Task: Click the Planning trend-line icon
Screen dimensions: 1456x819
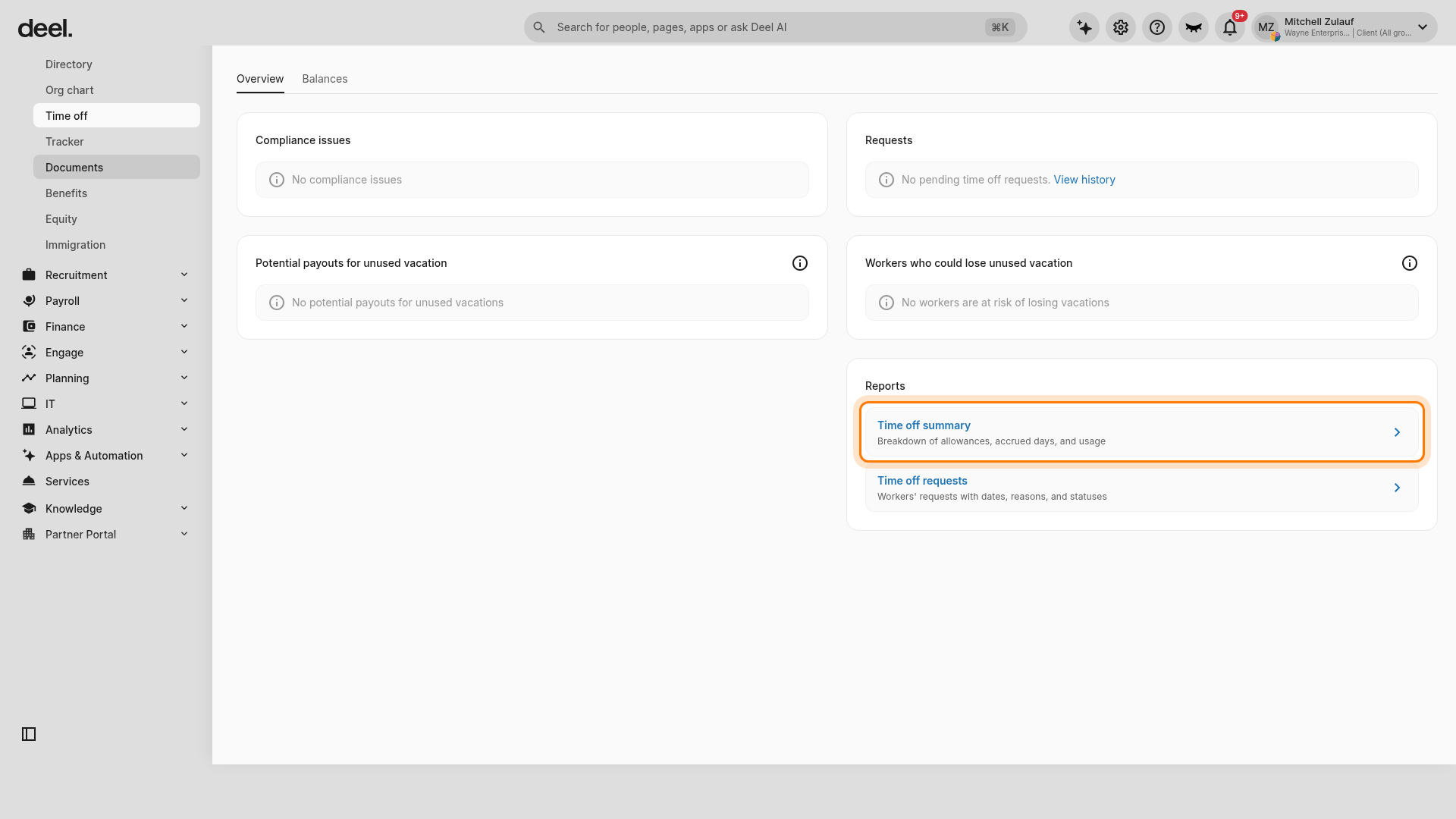Action: (29, 378)
